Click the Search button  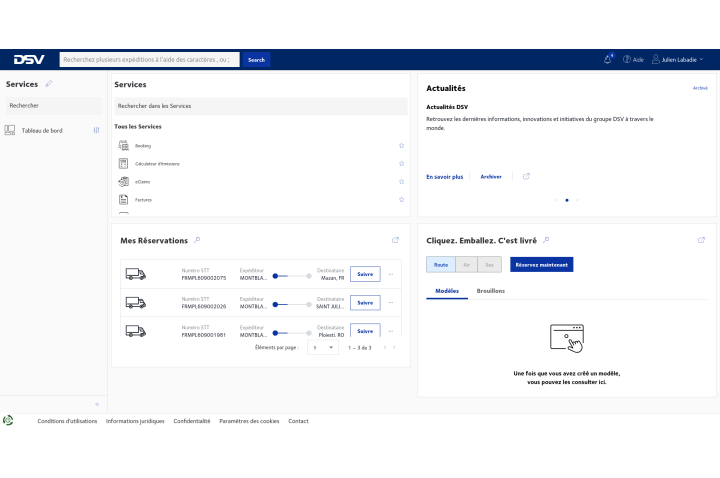[x=256, y=60]
